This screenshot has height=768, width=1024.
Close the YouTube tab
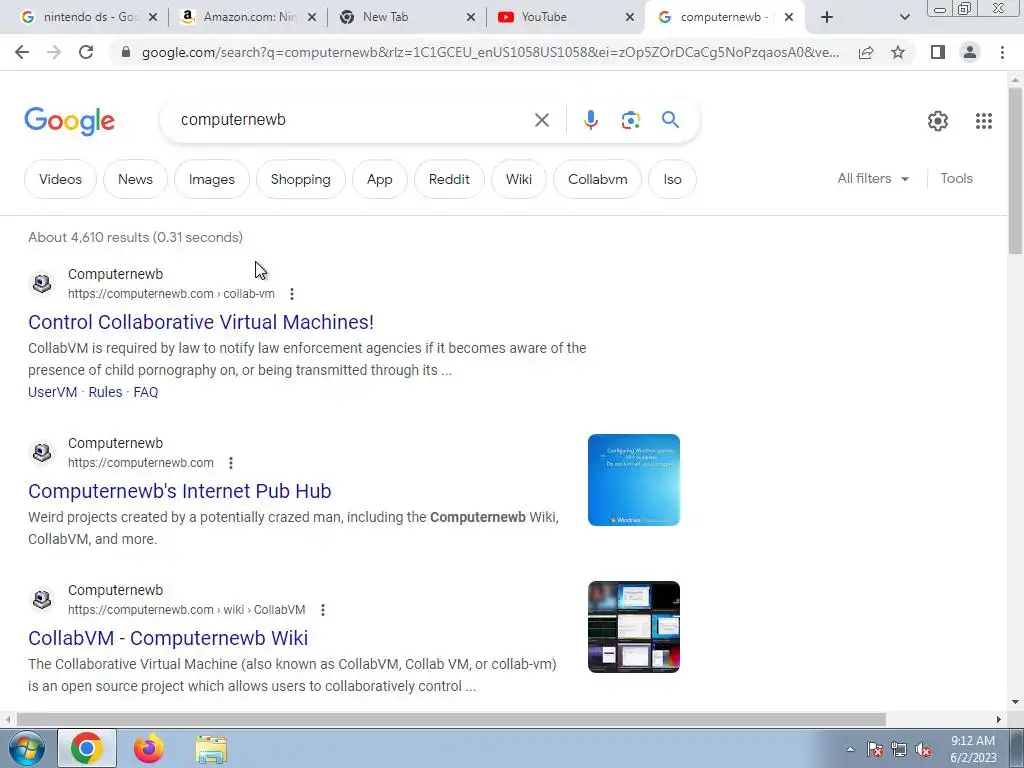click(x=630, y=17)
